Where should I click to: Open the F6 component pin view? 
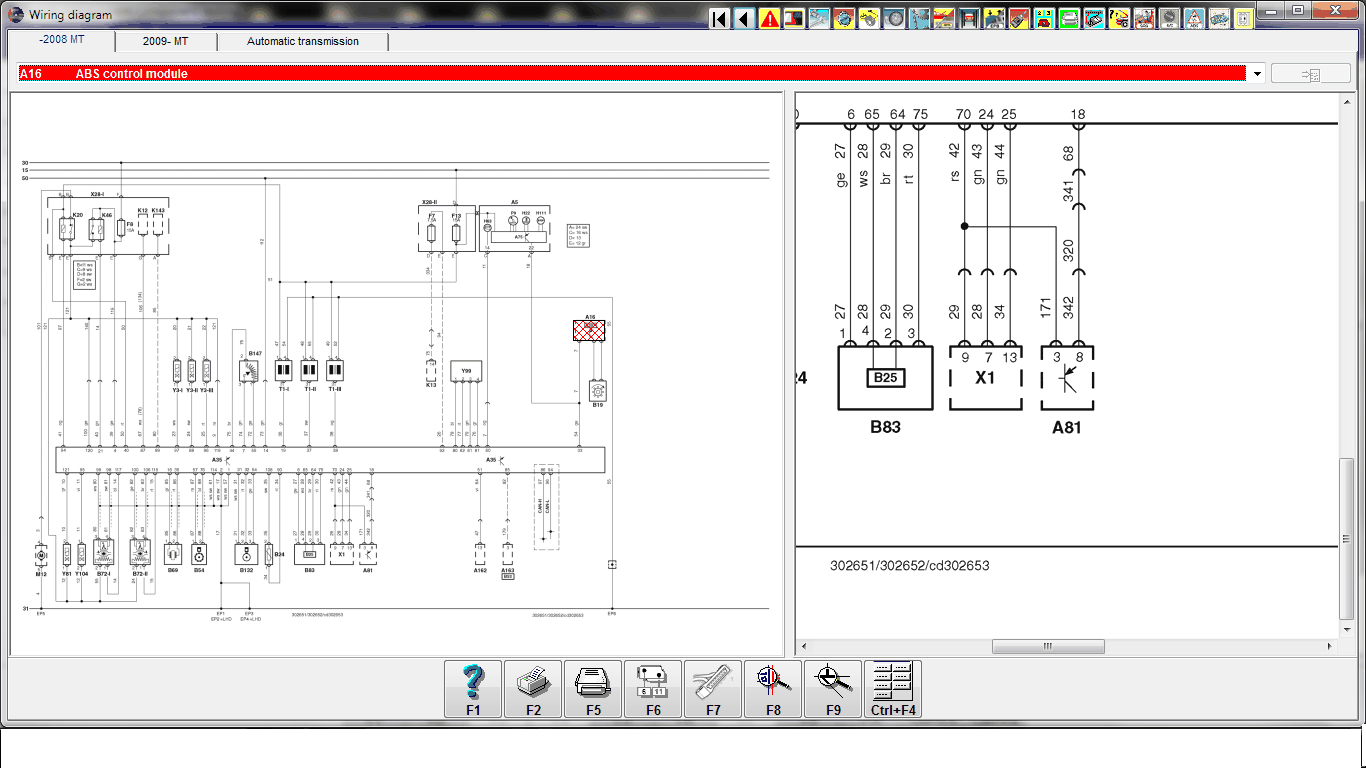[x=653, y=688]
